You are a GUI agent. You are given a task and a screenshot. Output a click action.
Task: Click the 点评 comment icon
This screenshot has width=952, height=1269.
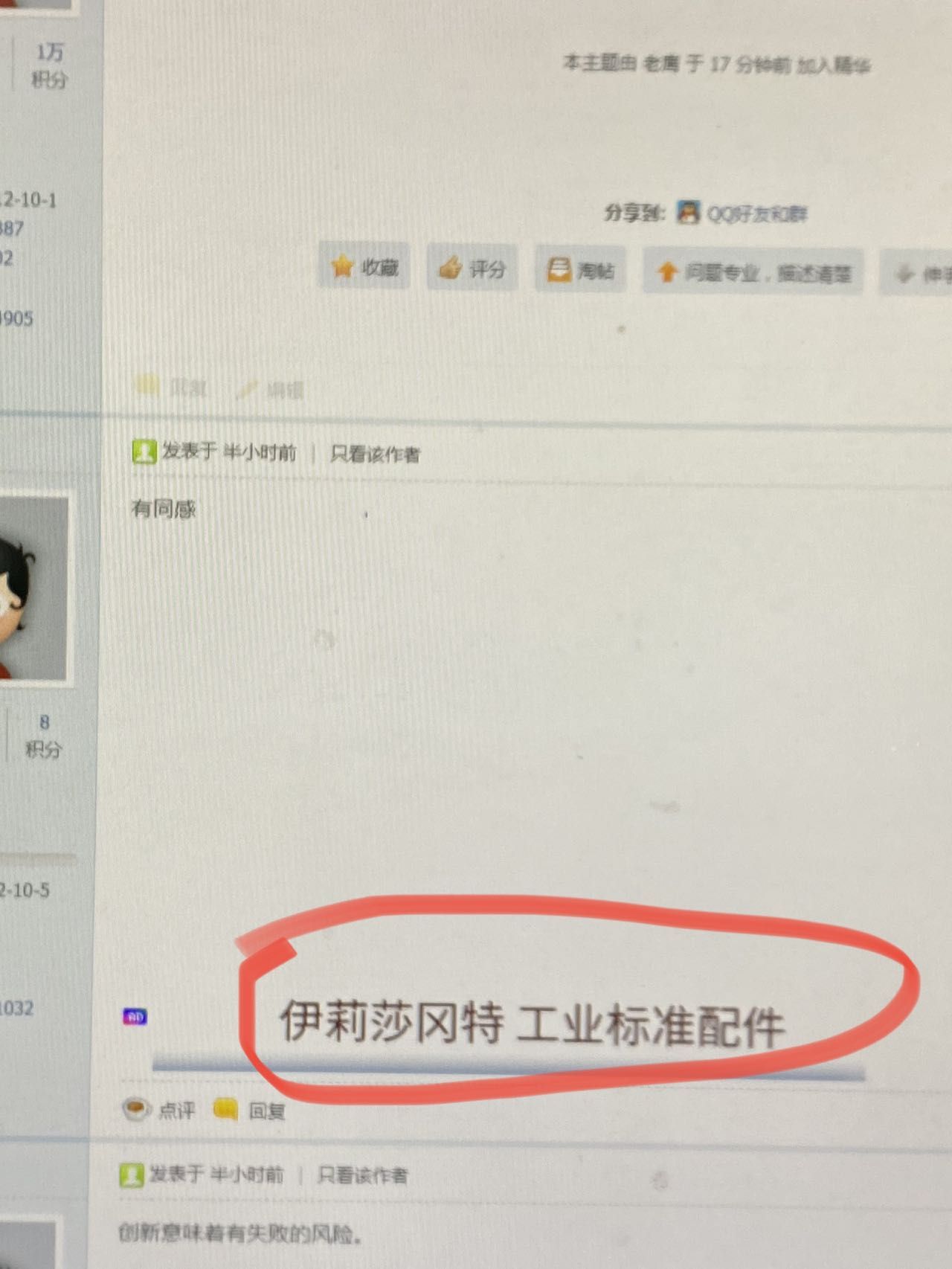coord(136,1109)
